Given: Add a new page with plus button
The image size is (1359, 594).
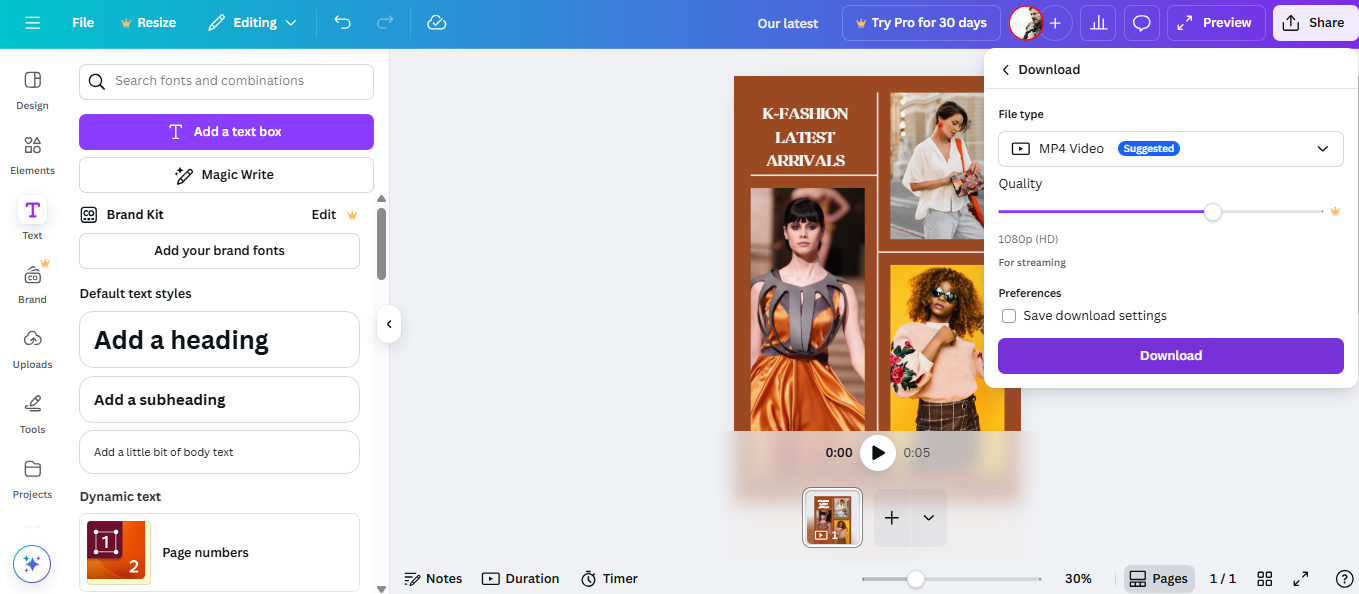Looking at the screenshot, I should coord(892,518).
